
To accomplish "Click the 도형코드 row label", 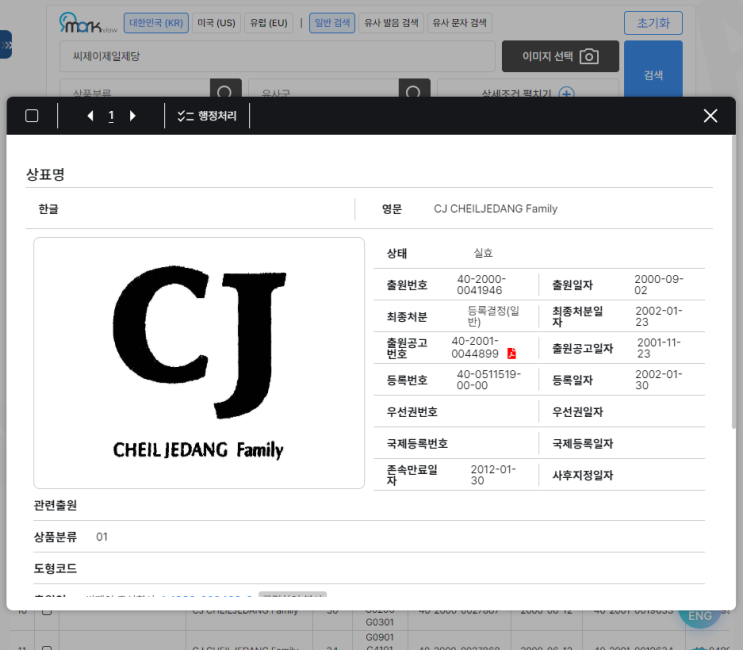I will click(55, 569).
